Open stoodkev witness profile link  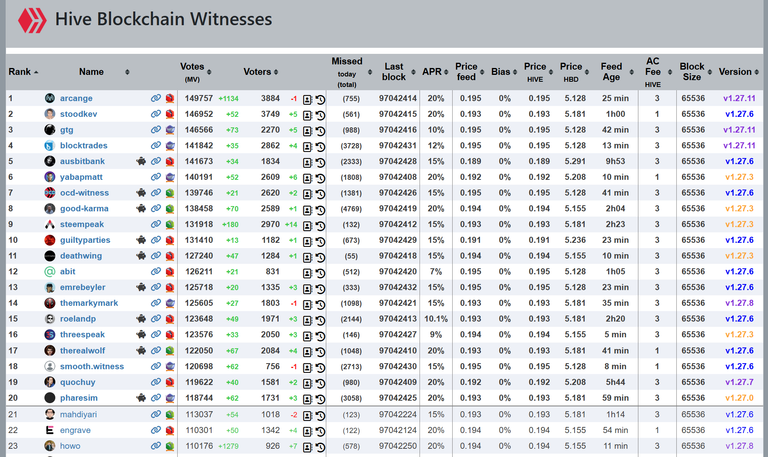point(78,114)
